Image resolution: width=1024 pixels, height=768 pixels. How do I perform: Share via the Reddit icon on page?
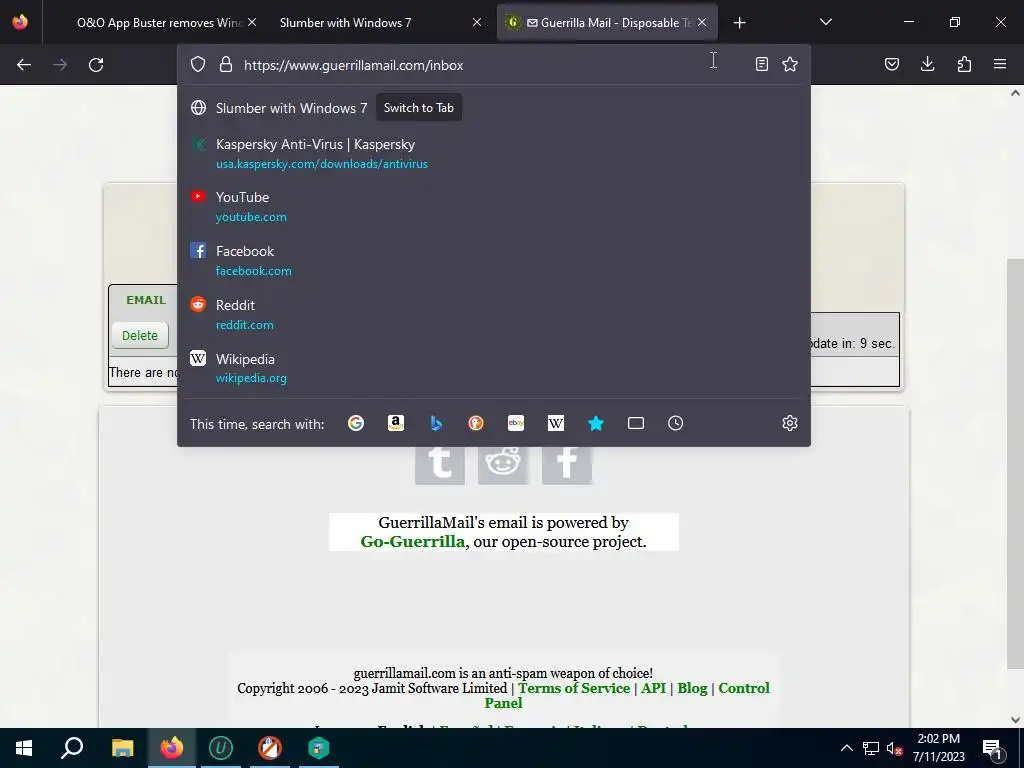503,465
